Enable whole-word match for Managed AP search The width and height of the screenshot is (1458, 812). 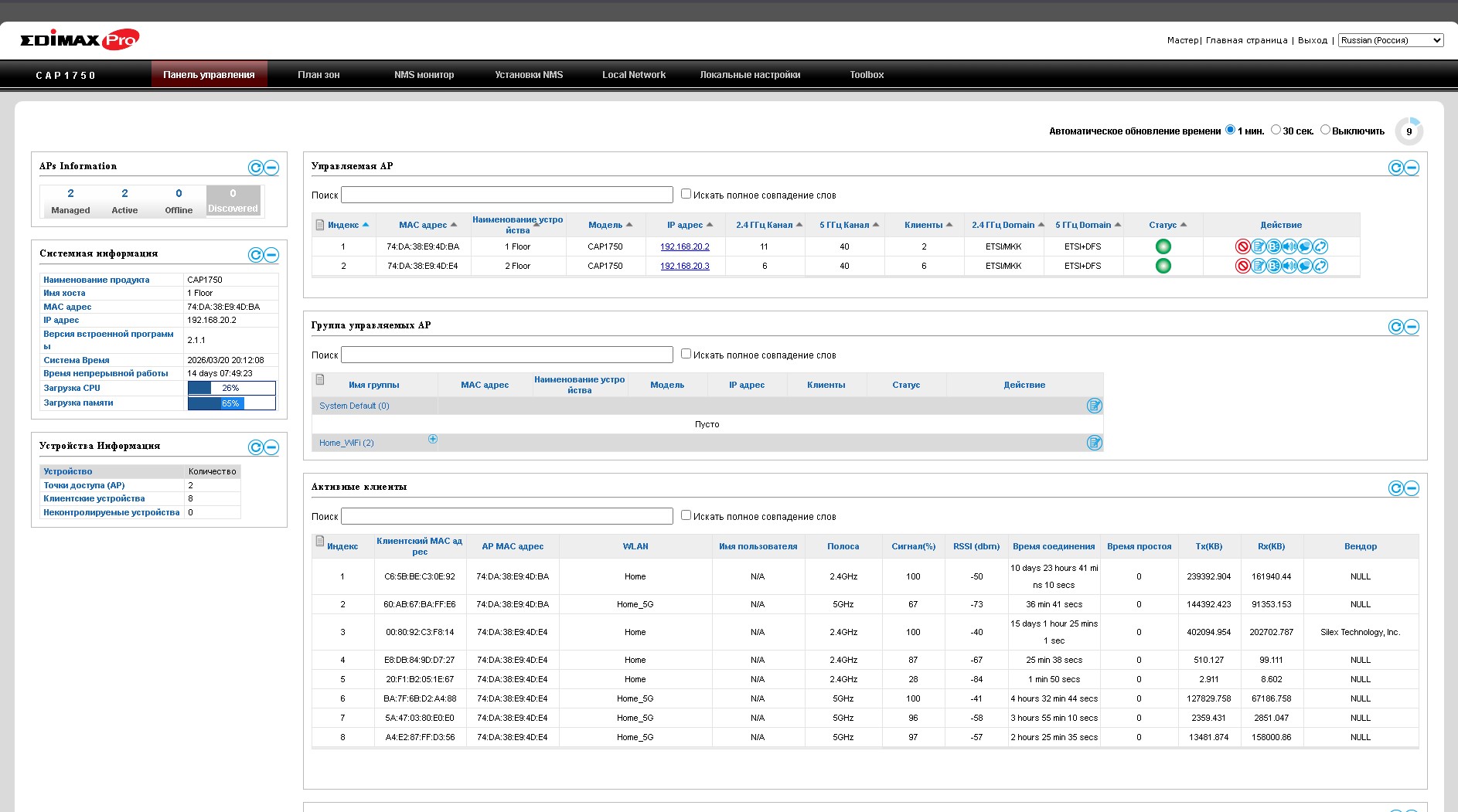(x=686, y=194)
